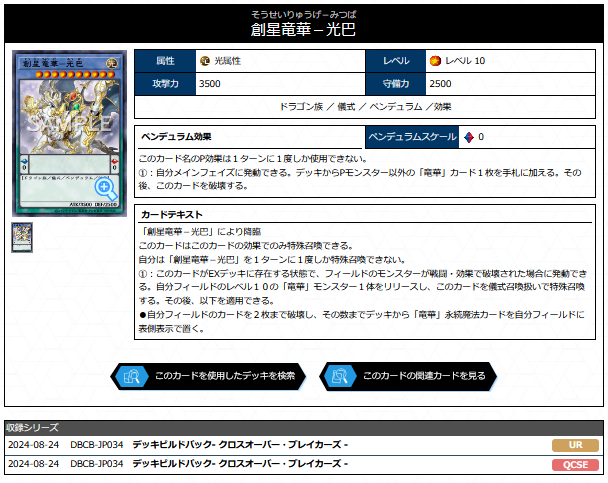
Task: Click the type line ドラゴン族／儀式／ペンデュラム／効果
Action: 365,107
